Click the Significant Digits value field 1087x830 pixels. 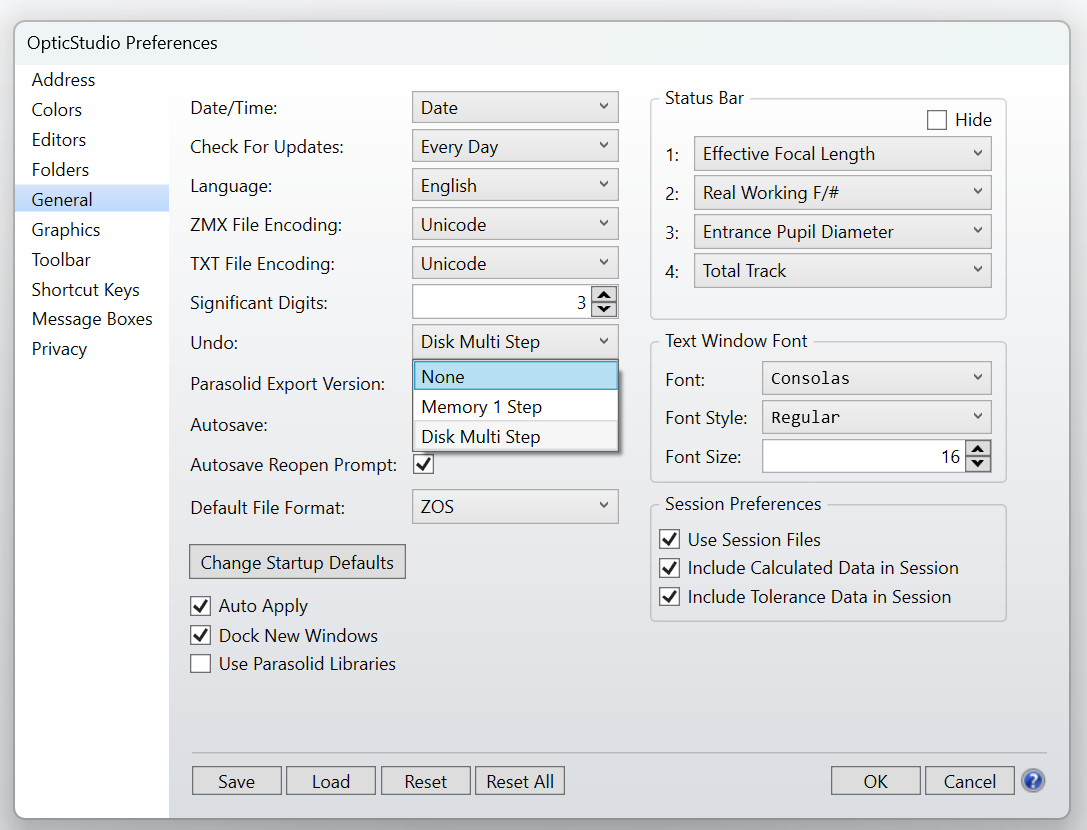pos(502,302)
